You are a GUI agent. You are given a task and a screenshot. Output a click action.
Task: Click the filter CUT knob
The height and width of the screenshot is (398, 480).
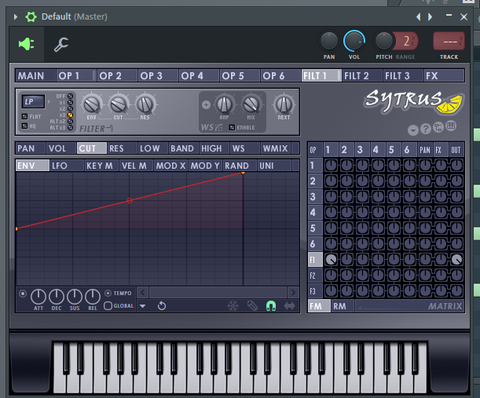coord(118,105)
